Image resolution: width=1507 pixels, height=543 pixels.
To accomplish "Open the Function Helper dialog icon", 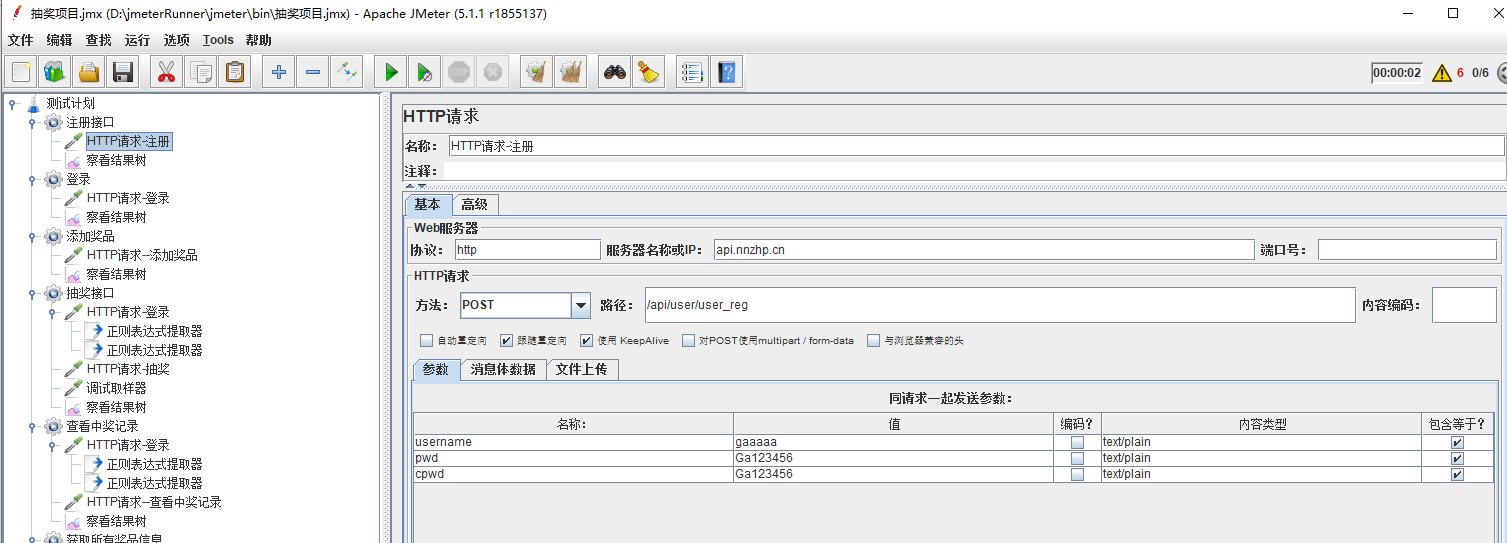I will click(x=692, y=72).
